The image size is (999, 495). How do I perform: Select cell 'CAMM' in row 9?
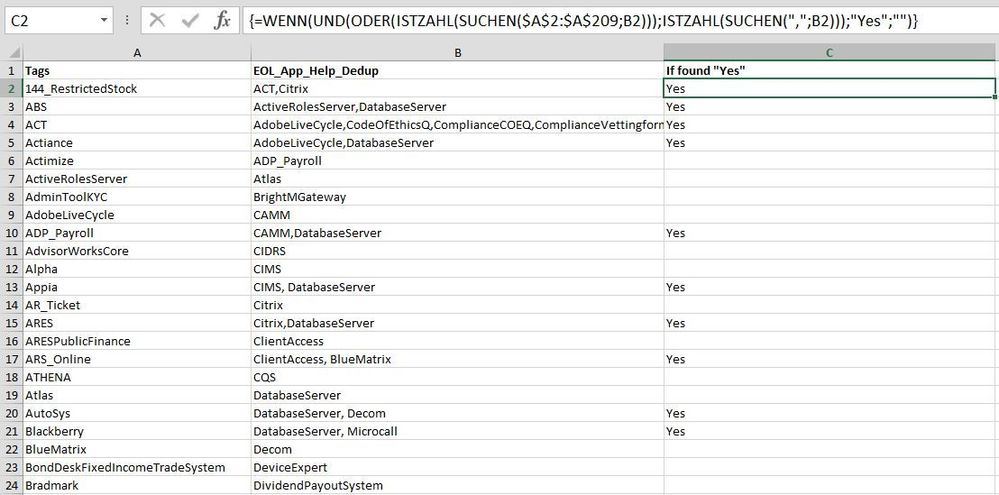[x=457, y=215]
